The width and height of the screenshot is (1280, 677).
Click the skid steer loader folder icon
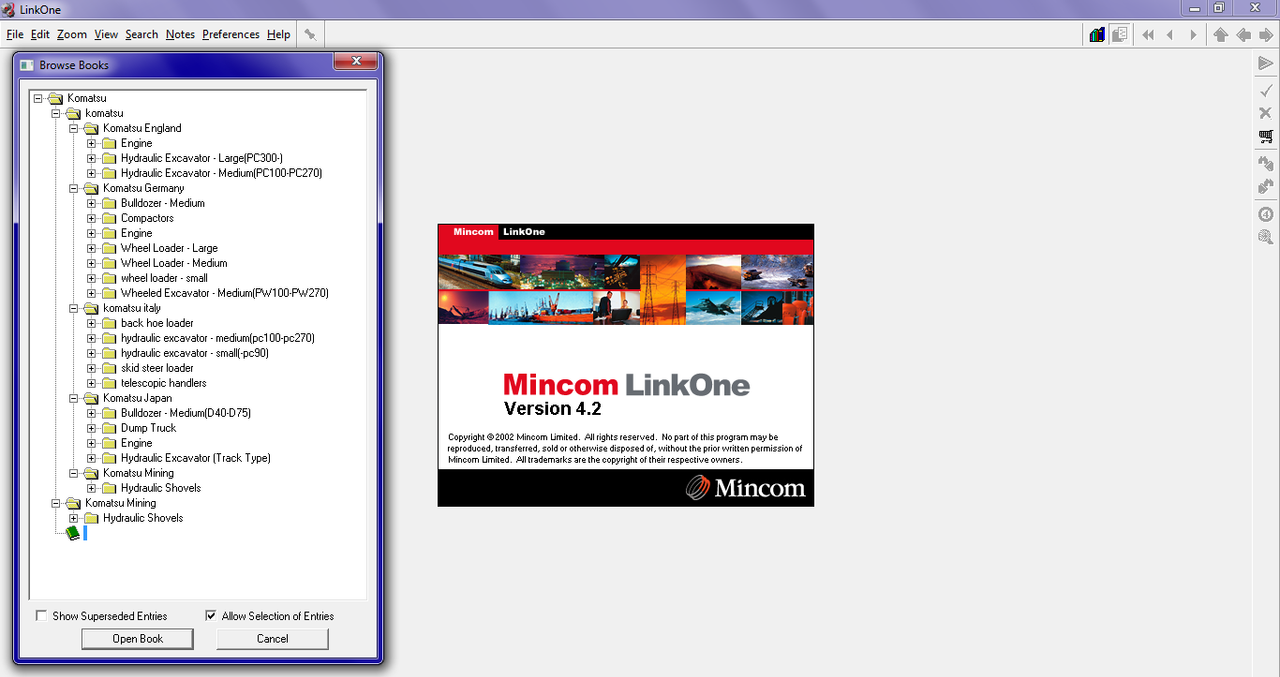109,368
